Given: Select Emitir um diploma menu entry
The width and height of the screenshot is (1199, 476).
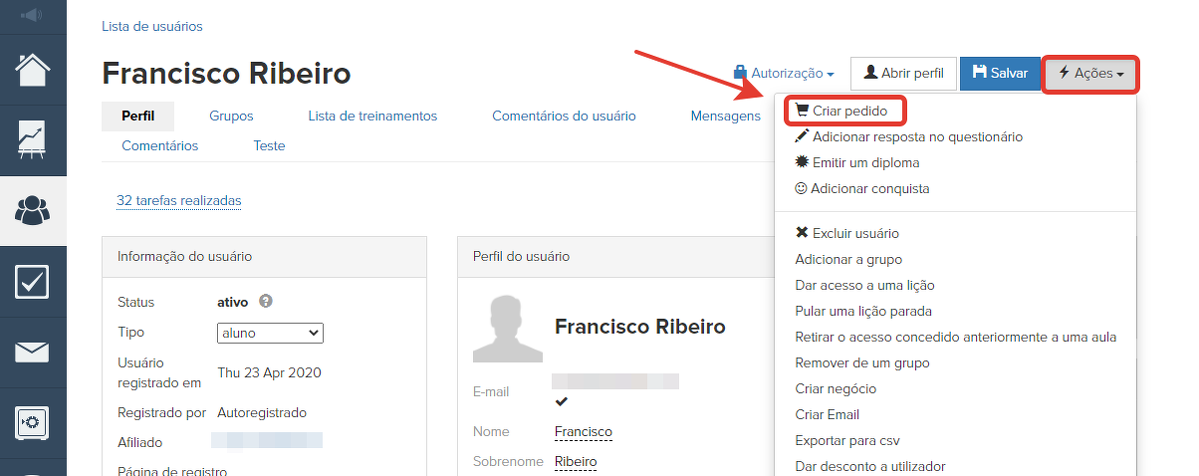Looking at the screenshot, I should [857, 162].
